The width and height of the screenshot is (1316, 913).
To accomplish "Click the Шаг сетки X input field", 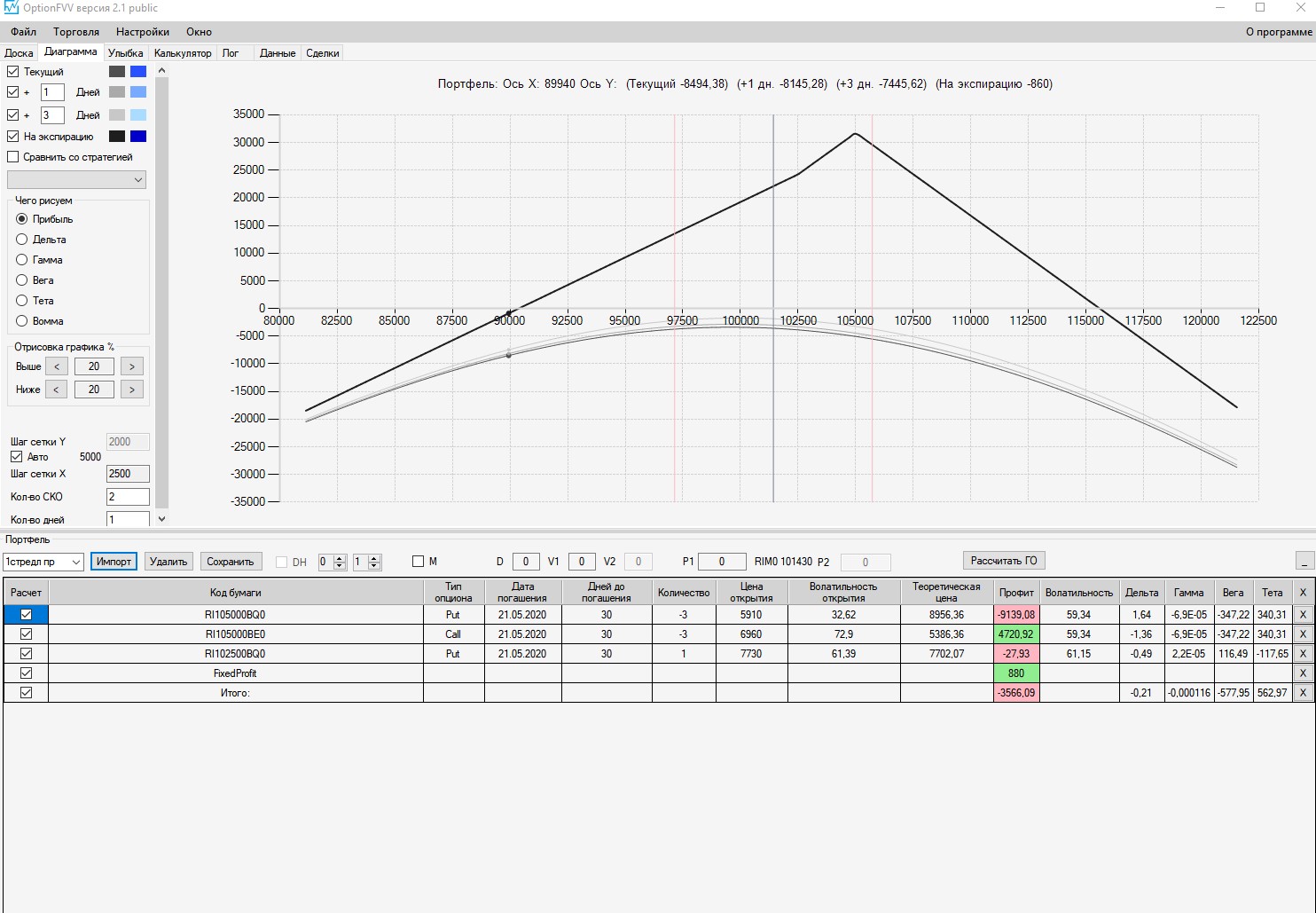I will [128, 474].
